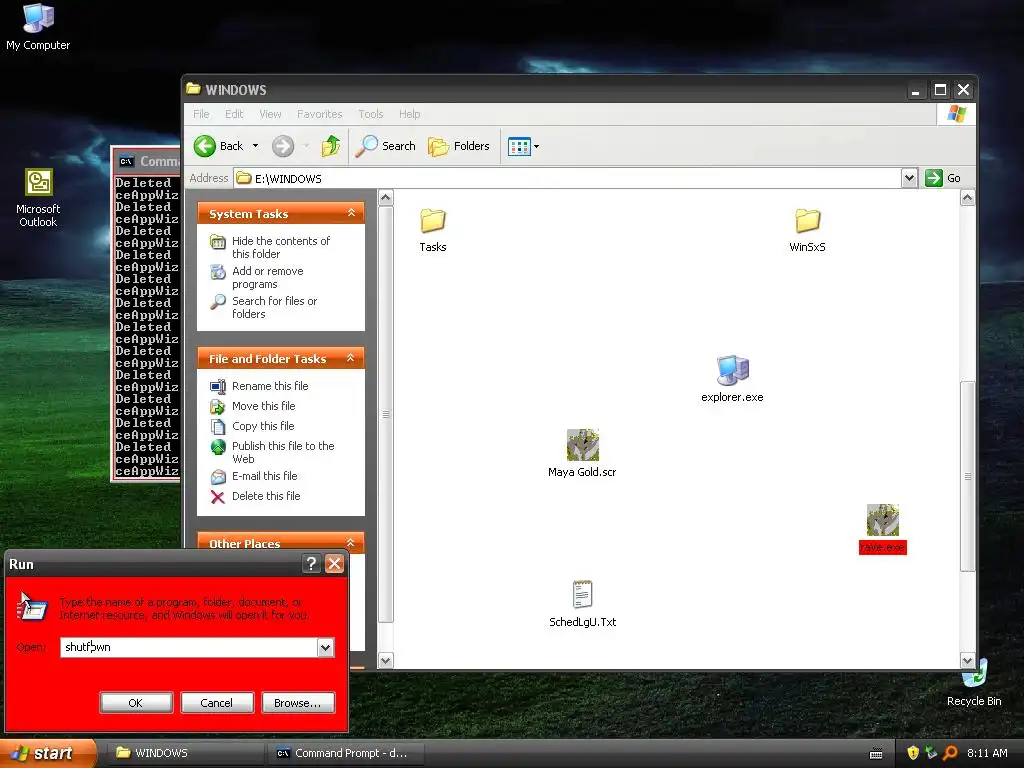
Task: Click the Windows flag logo in explorer
Action: pos(957,114)
